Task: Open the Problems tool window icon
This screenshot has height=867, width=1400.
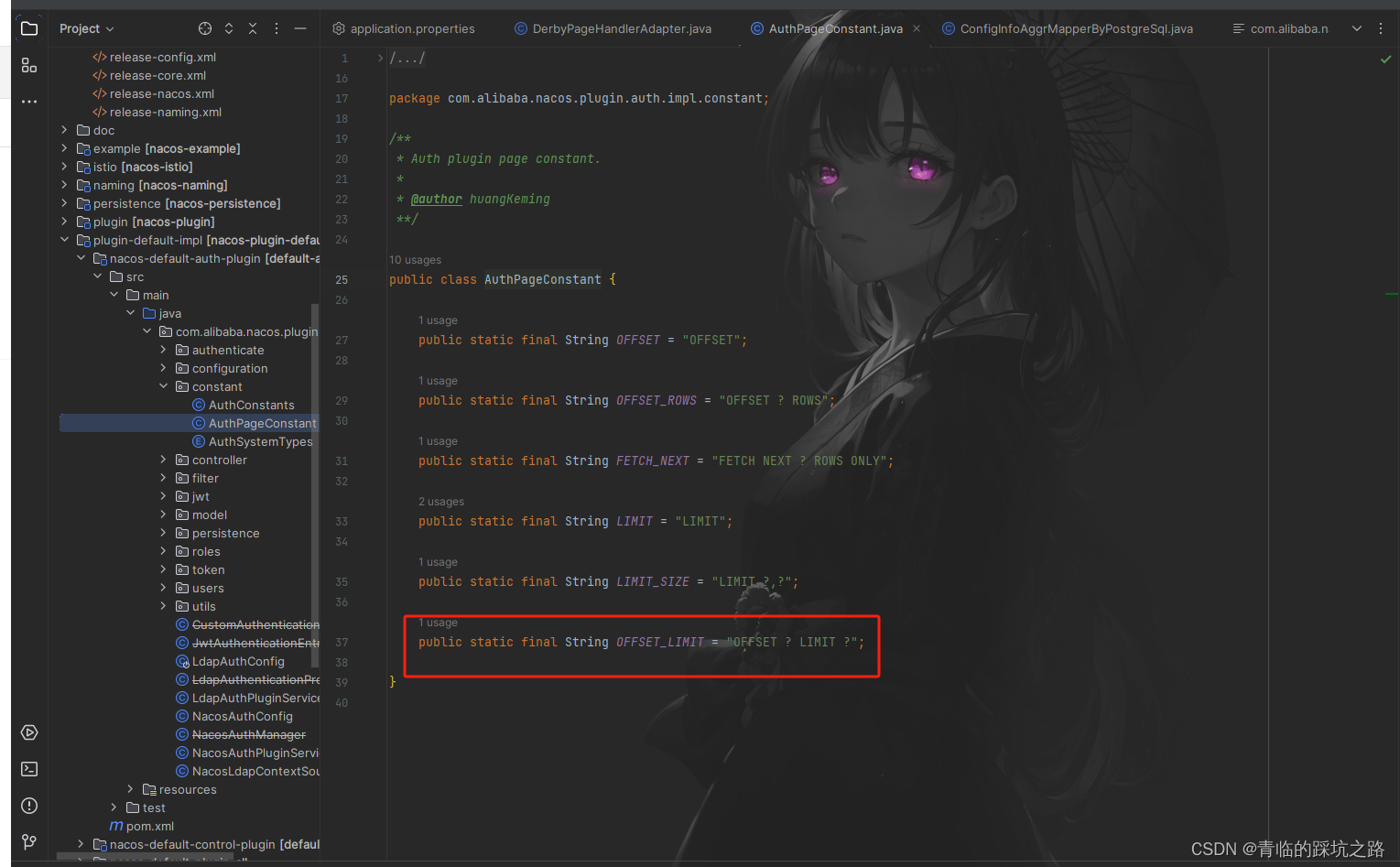Action: [29, 806]
